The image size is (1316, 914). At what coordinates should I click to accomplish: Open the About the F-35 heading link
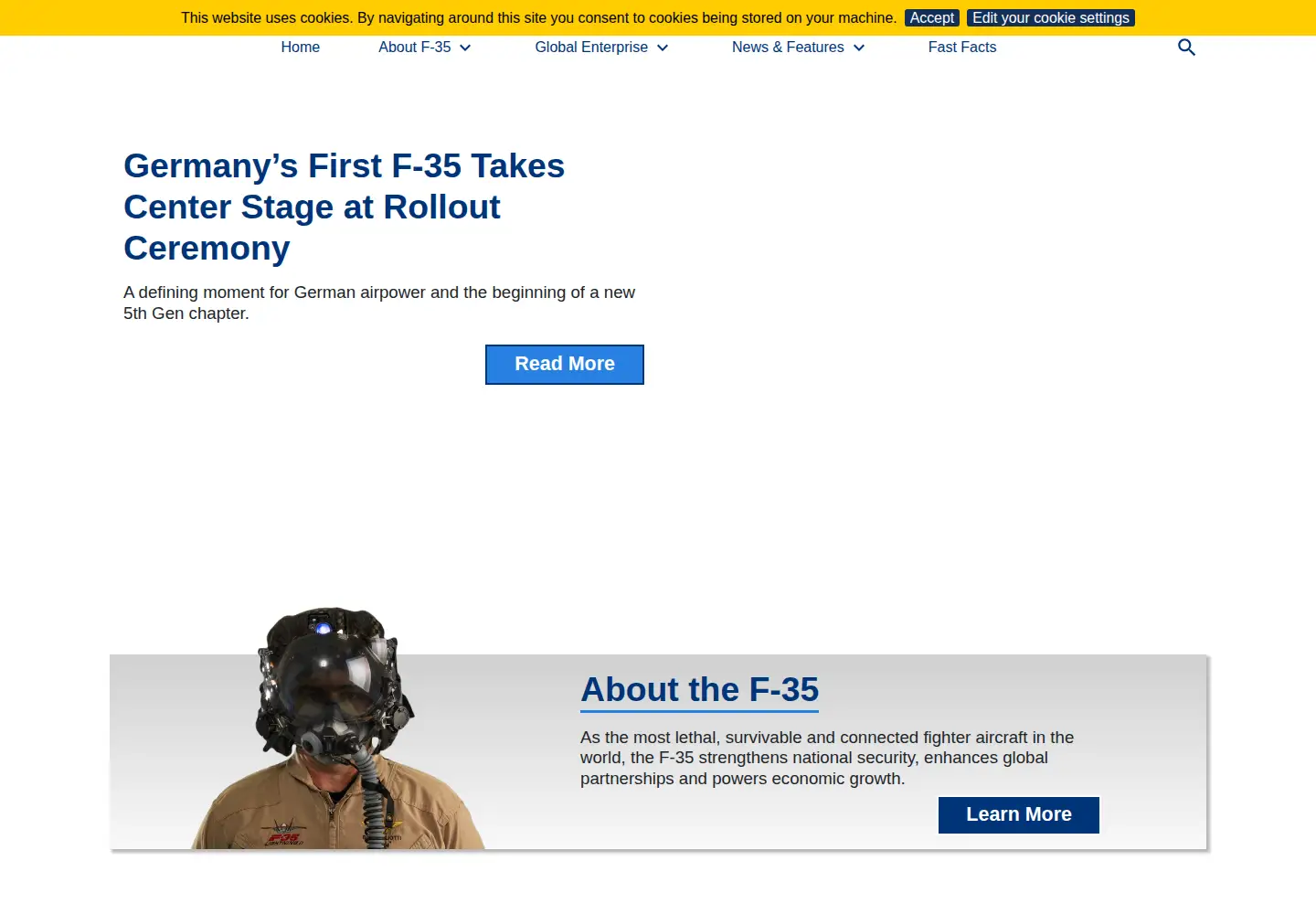tap(700, 690)
